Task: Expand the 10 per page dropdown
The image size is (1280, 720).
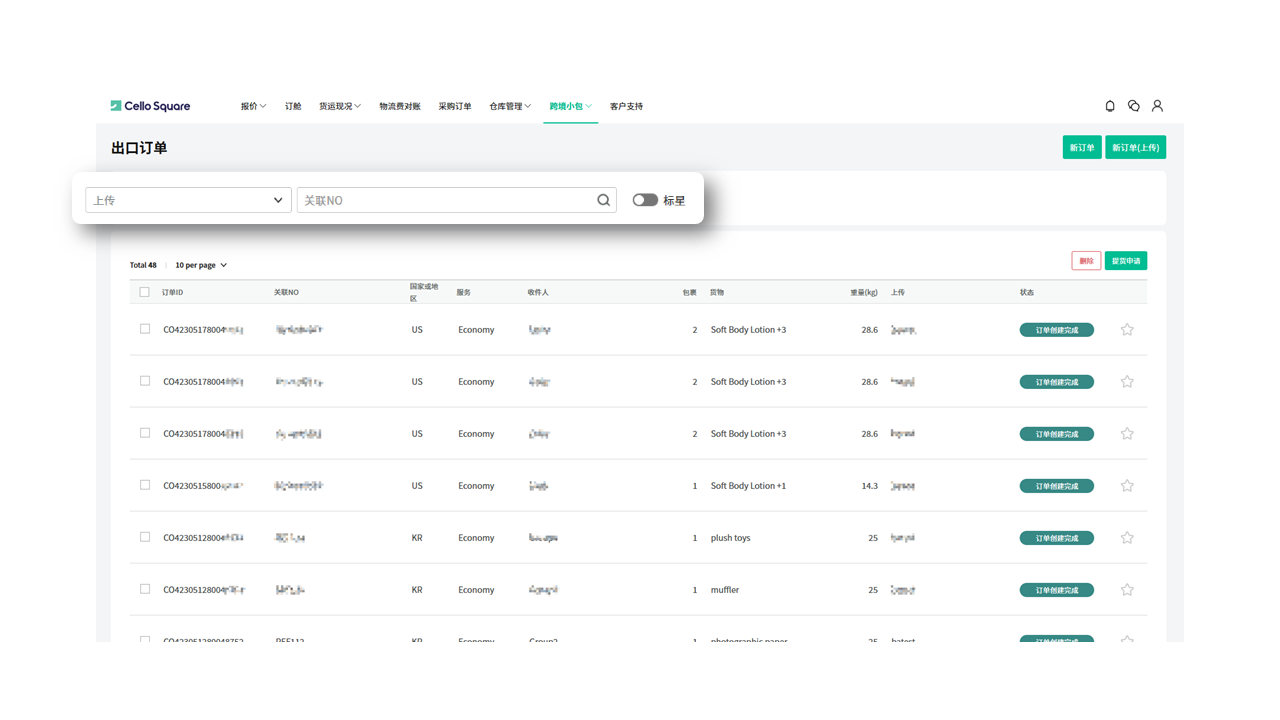Action: pyautogui.click(x=201, y=265)
